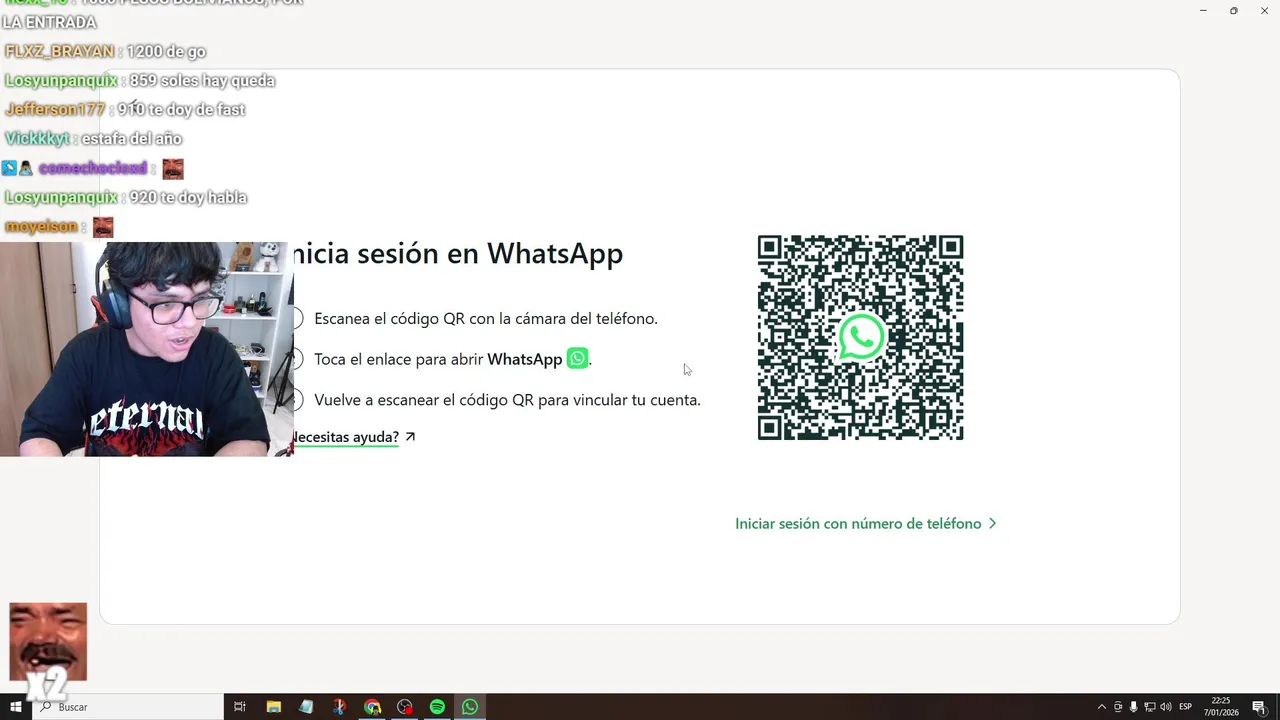This screenshot has height=720, width=1280.
Task: Open File Explorer from the taskbar
Action: point(273,707)
